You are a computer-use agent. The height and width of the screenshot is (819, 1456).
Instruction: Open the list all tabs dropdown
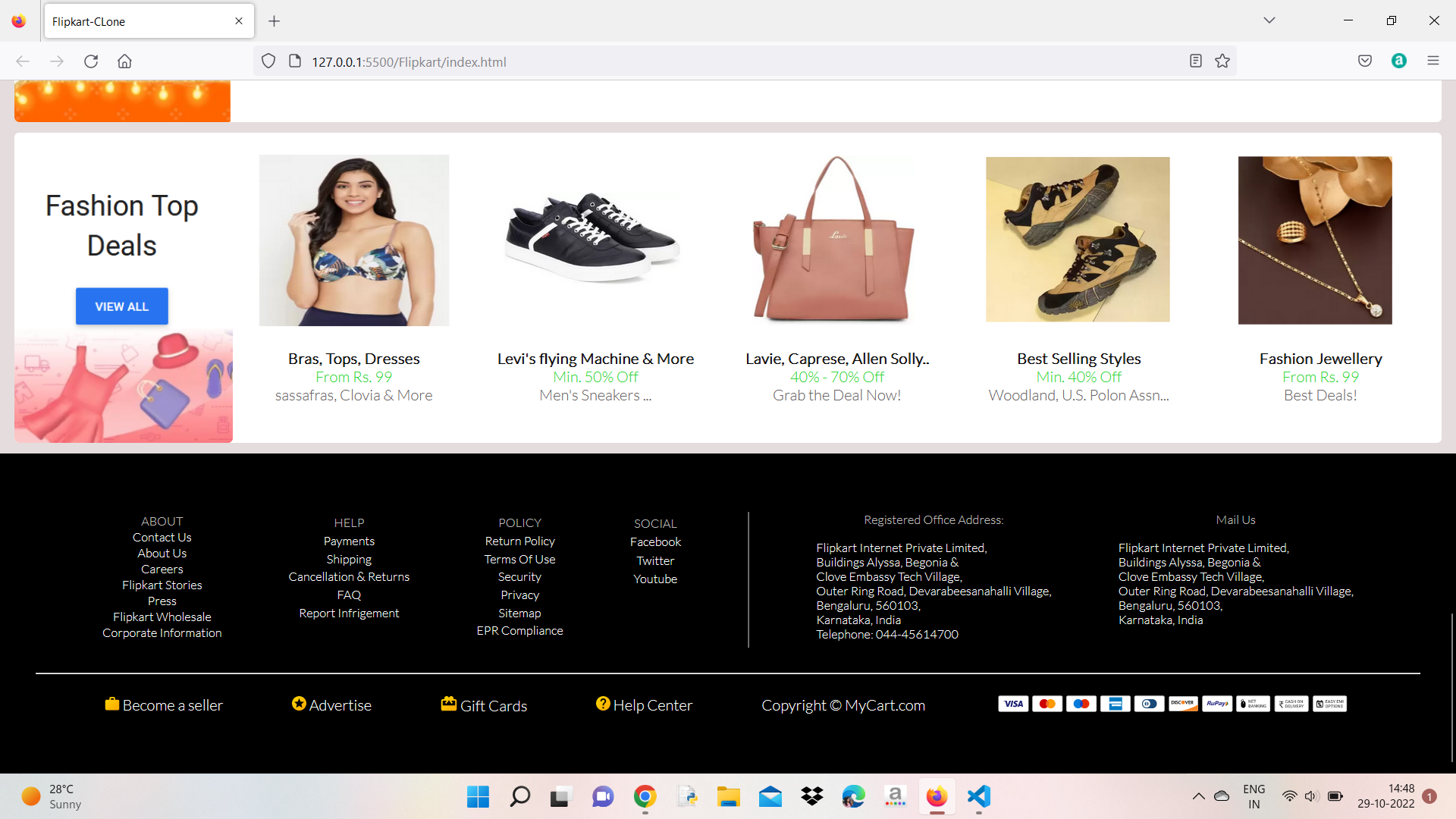pos(1269,20)
